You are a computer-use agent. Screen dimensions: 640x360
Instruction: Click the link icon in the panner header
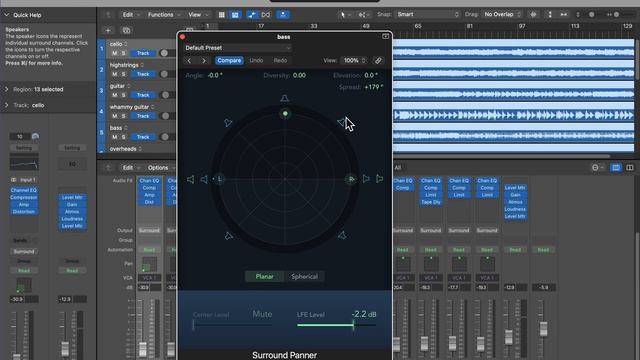378,60
